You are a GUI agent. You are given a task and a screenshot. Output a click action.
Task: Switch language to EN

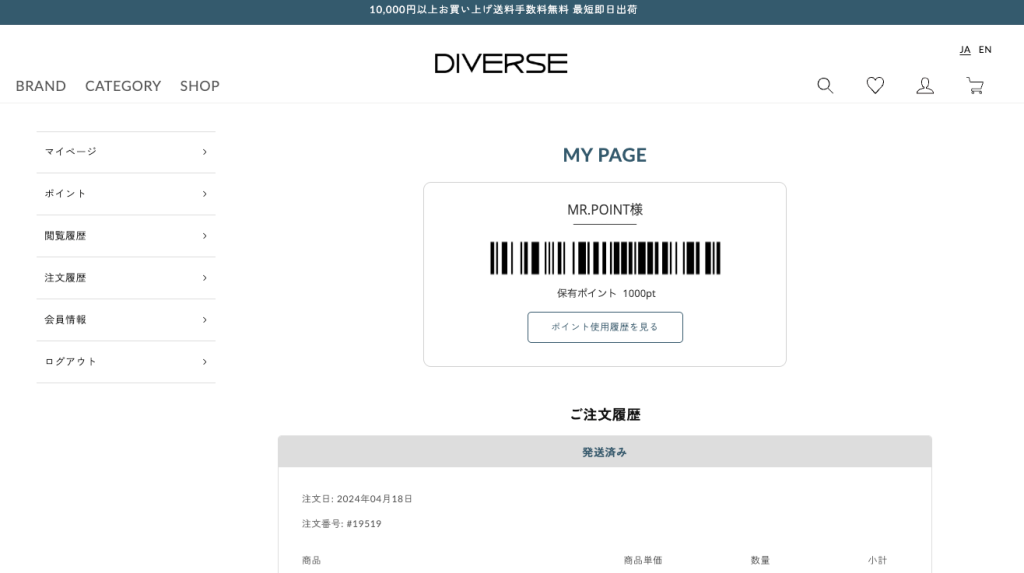coord(985,50)
